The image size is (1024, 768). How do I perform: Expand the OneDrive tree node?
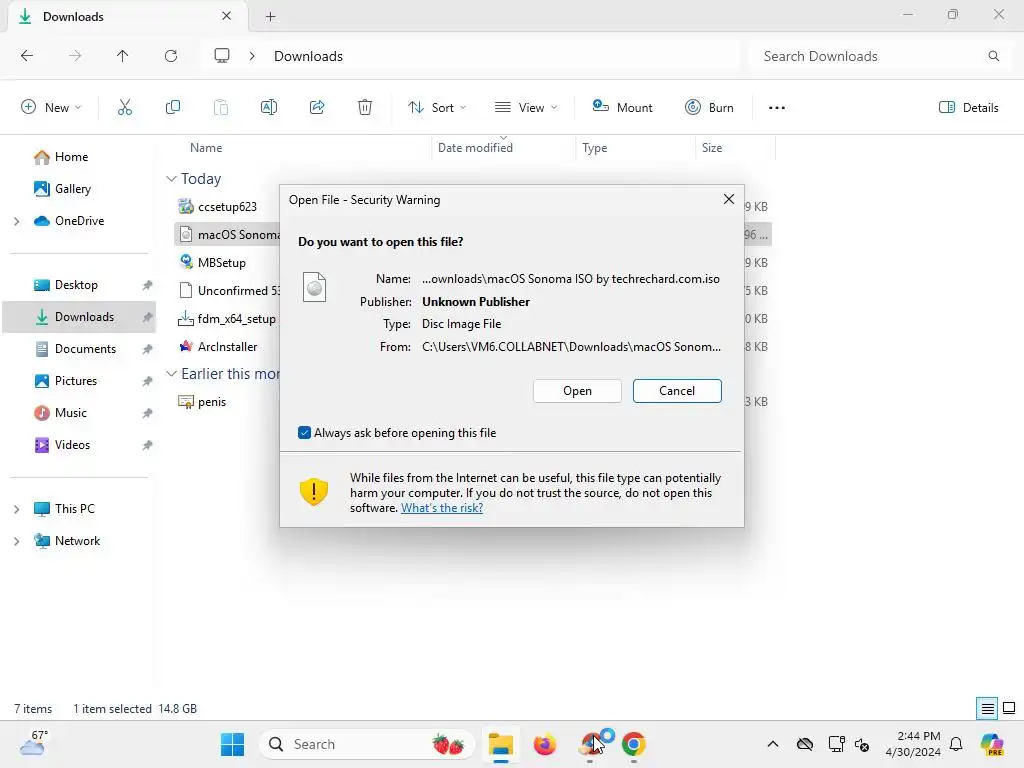click(x=16, y=221)
